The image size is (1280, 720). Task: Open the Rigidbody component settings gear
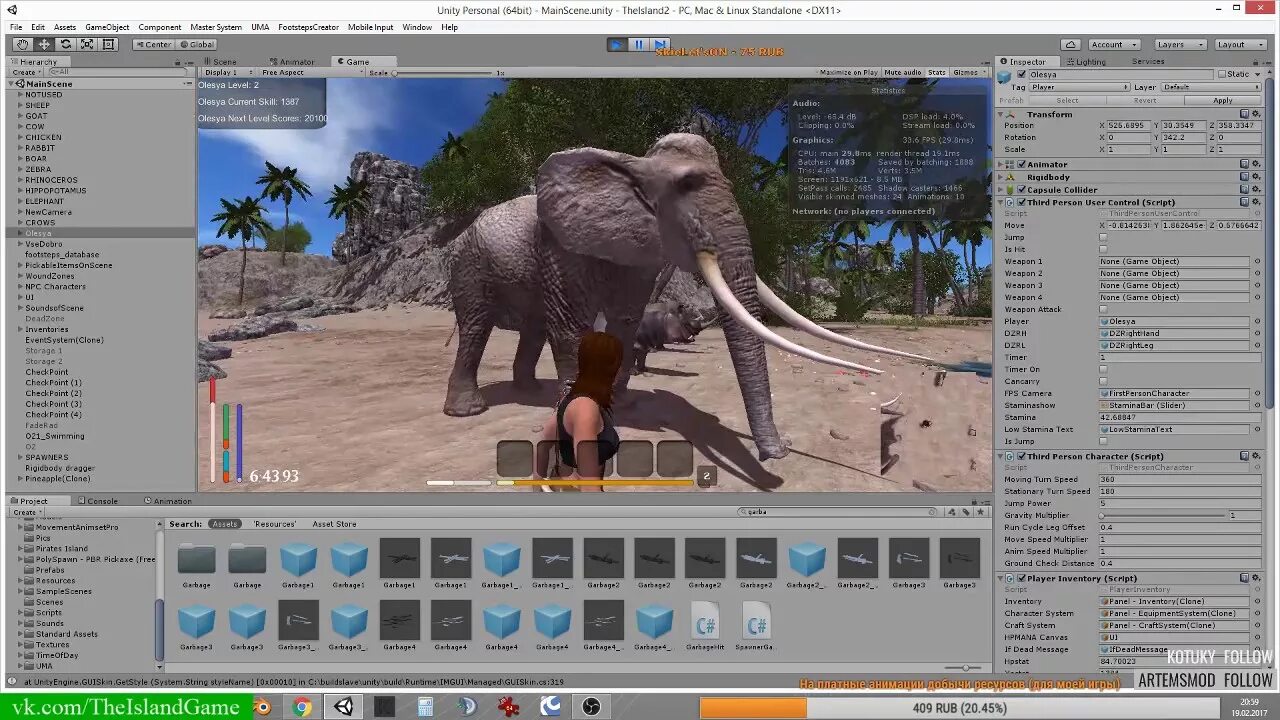click(1257, 177)
